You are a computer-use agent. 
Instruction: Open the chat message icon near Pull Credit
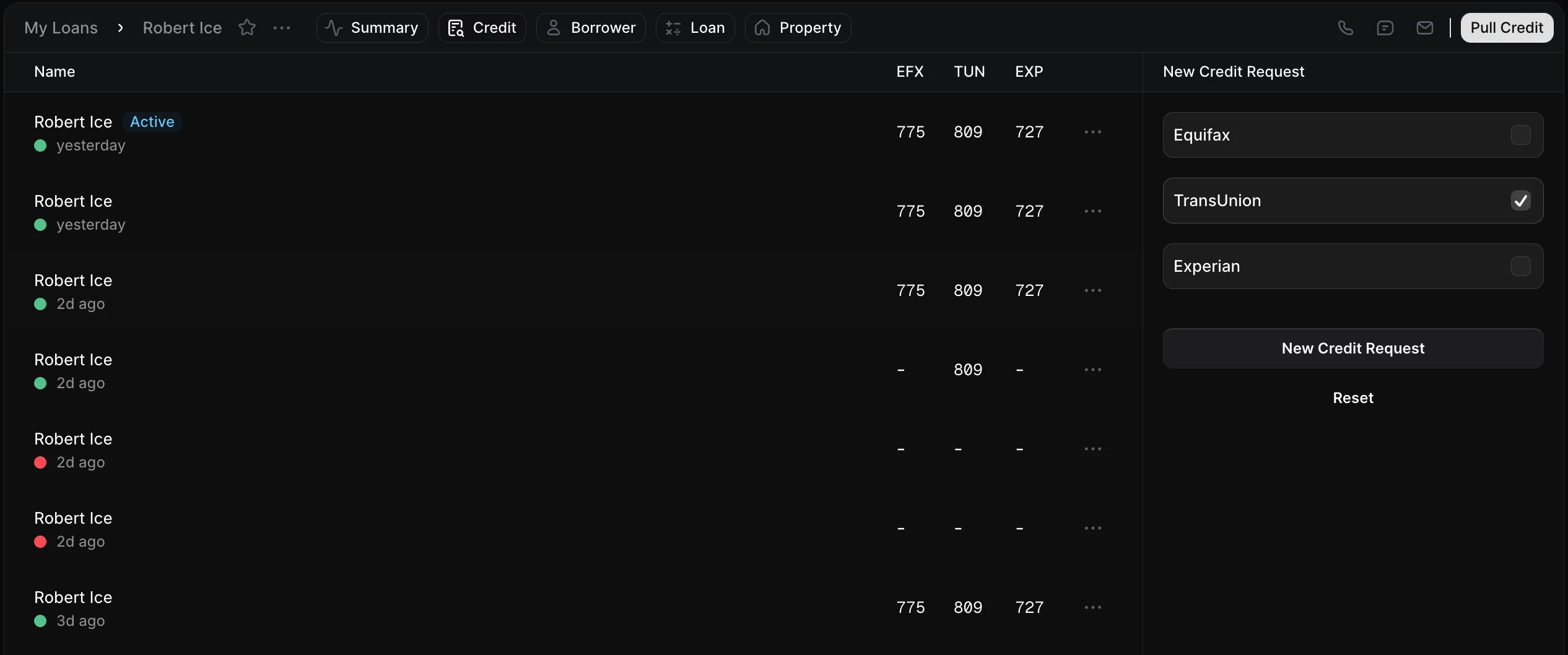point(1385,28)
